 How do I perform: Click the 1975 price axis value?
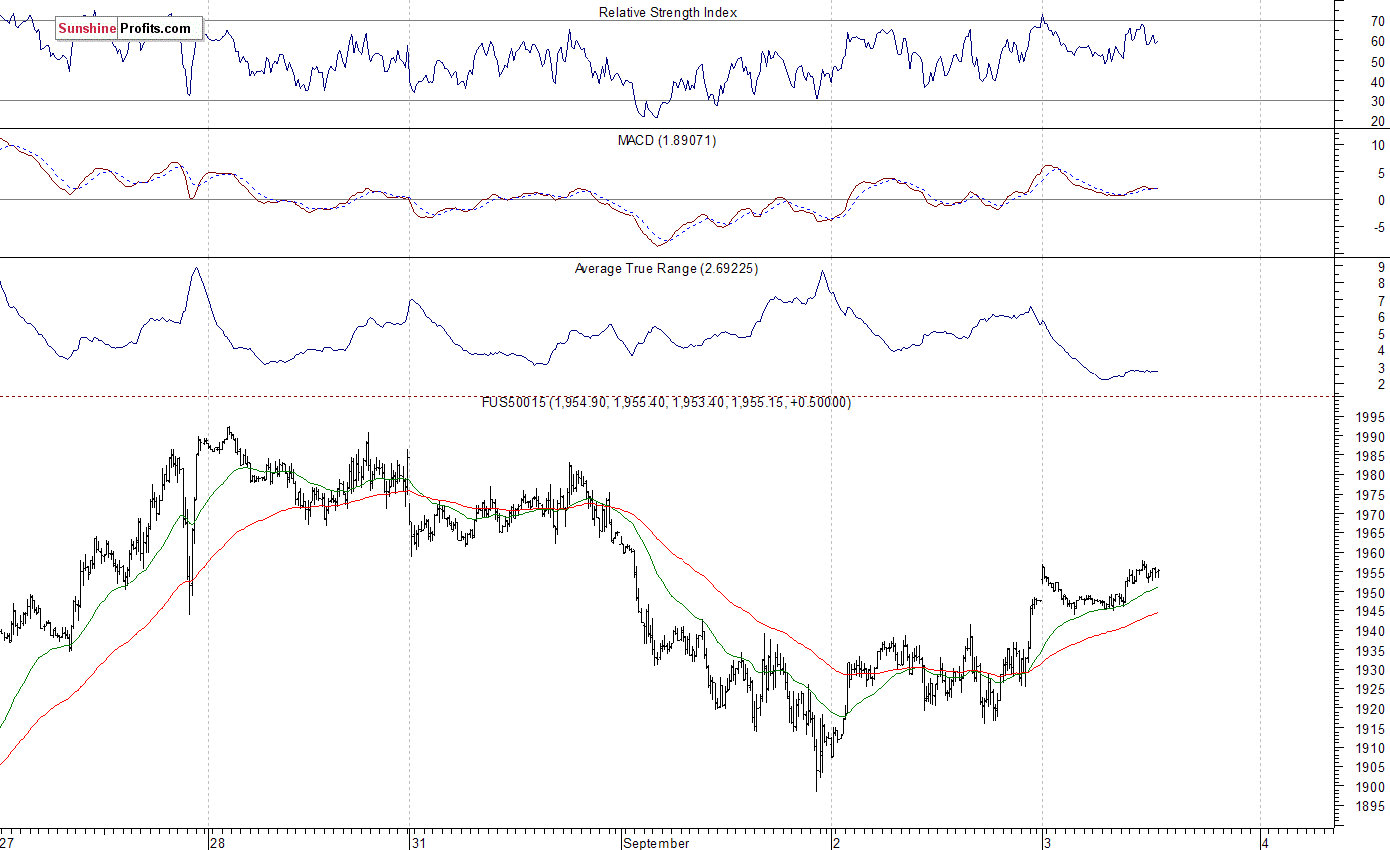click(x=1371, y=496)
